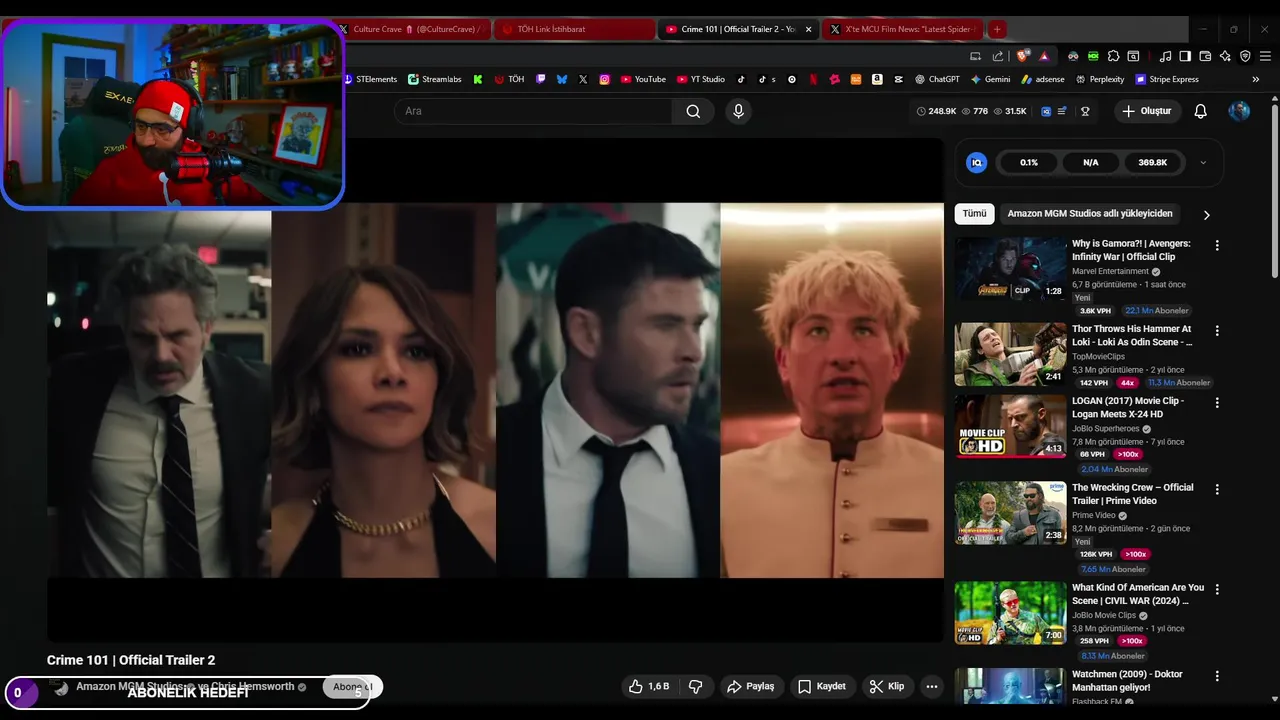Image resolution: width=1280 pixels, height=720 pixels.
Task: Click the Crime 101 video player
Action: pyautogui.click(x=495, y=390)
